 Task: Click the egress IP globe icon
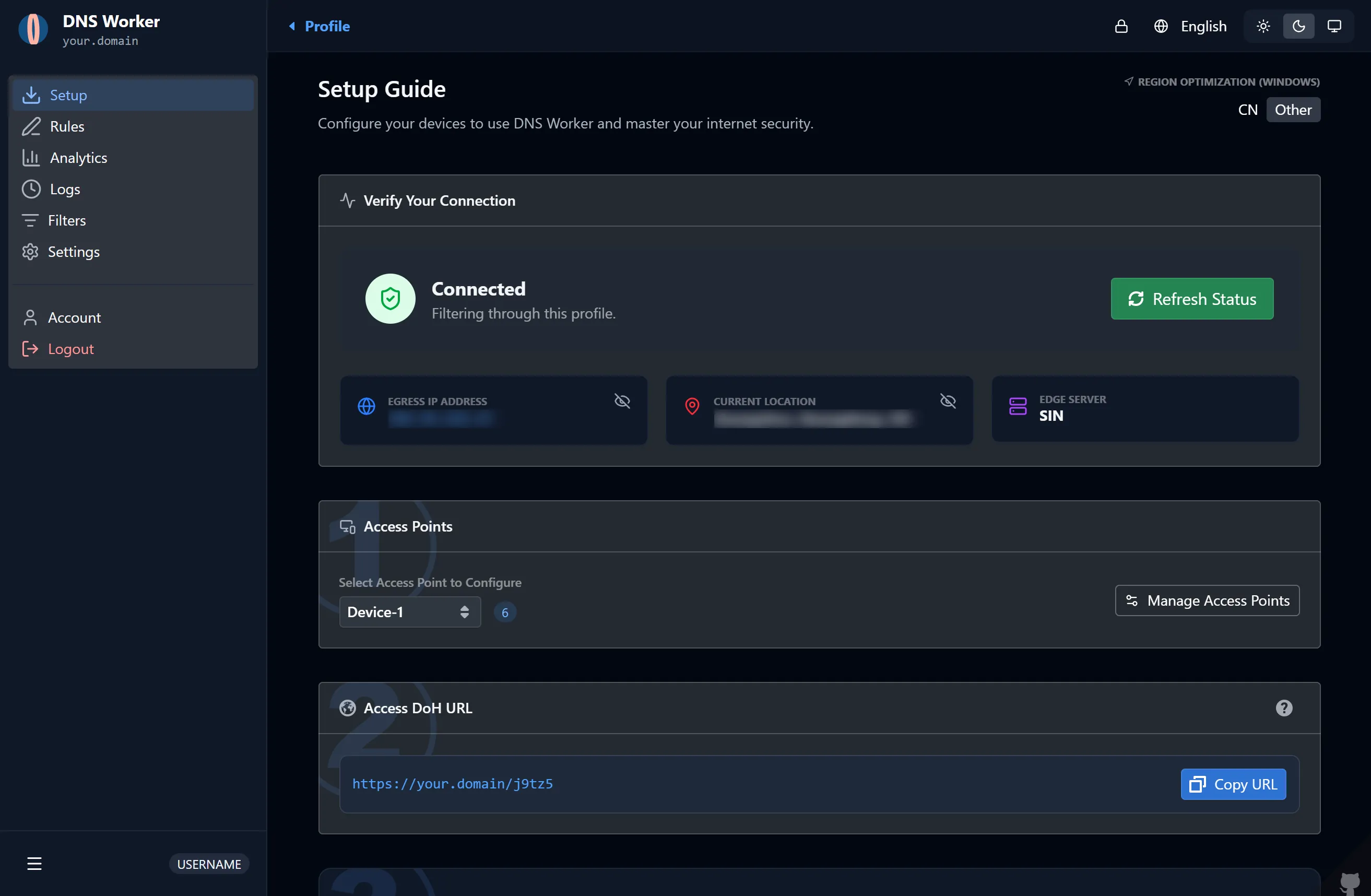pos(367,406)
